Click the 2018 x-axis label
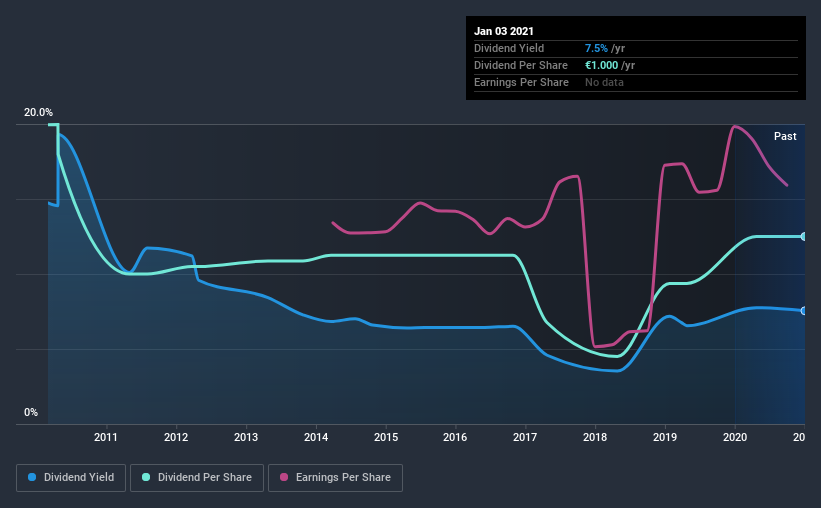Viewport: 821px width, 508px height. pos(595,437)
